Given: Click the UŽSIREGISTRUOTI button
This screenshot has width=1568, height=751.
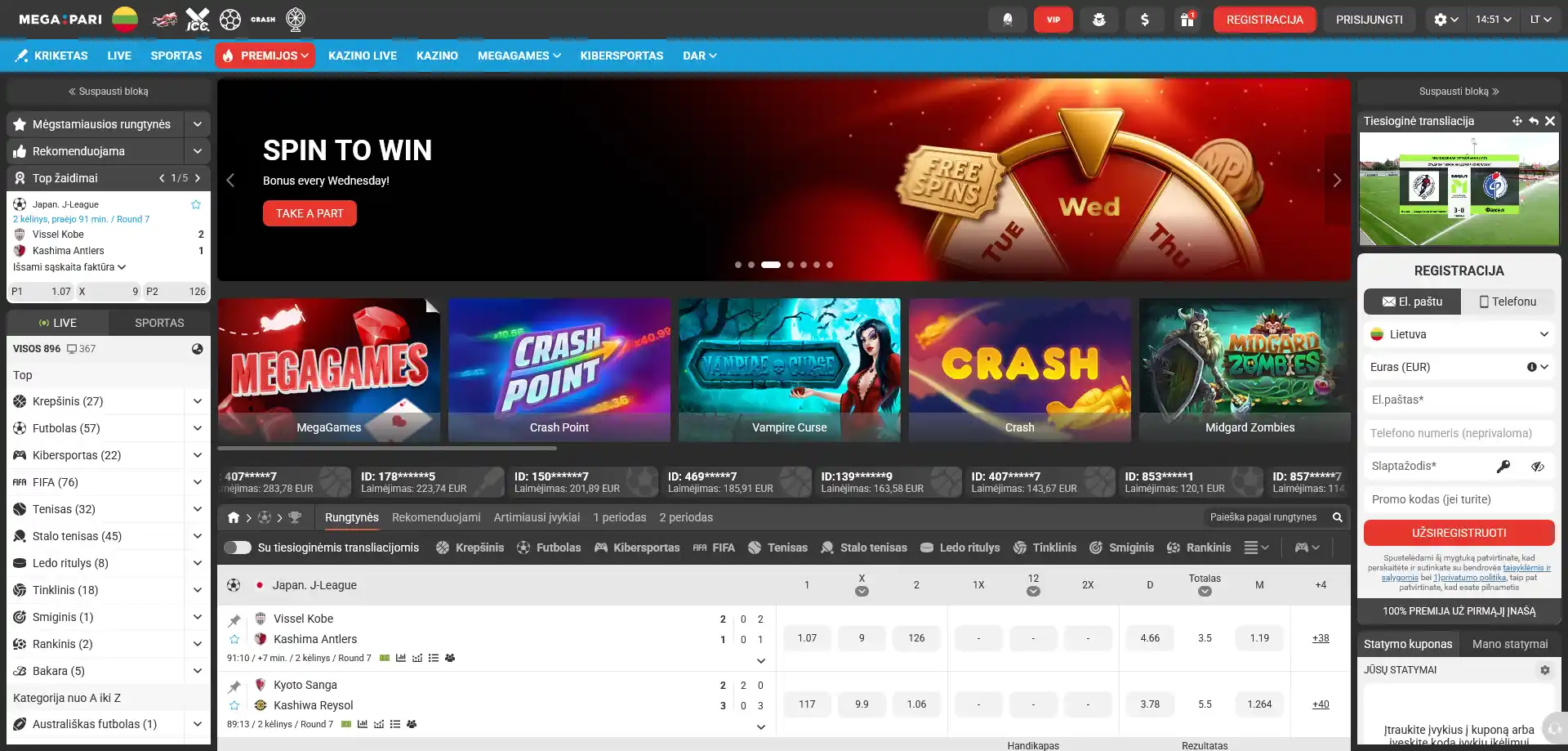Looking at the screenshot, I should [1459, 533].
